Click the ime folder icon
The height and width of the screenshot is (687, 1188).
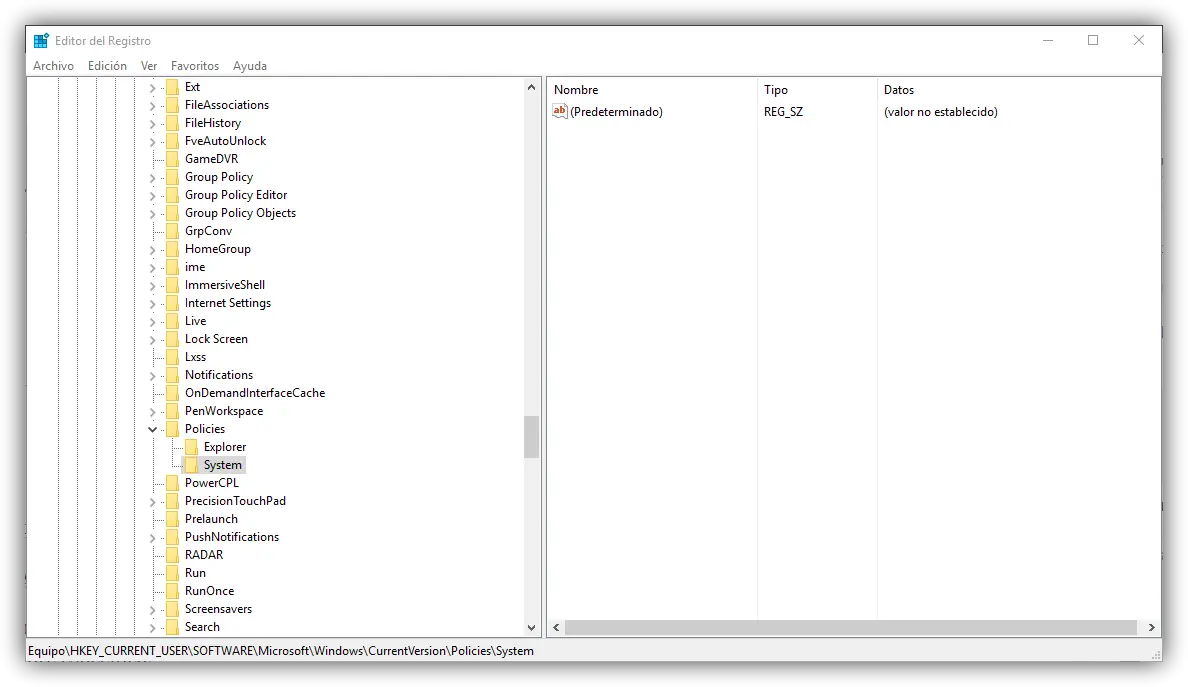(173, 267)
